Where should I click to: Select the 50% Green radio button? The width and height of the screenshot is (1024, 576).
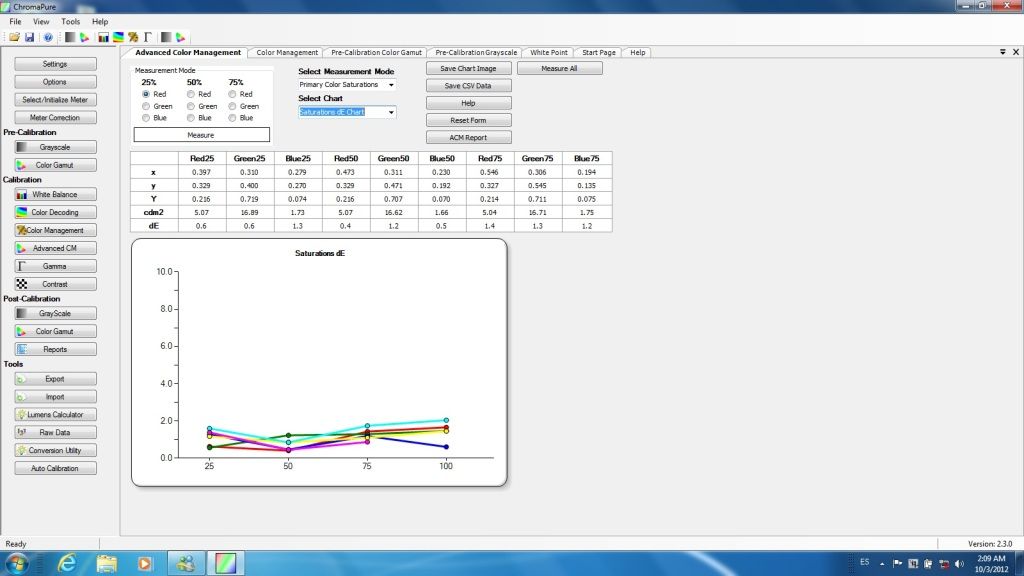[191, 106]
